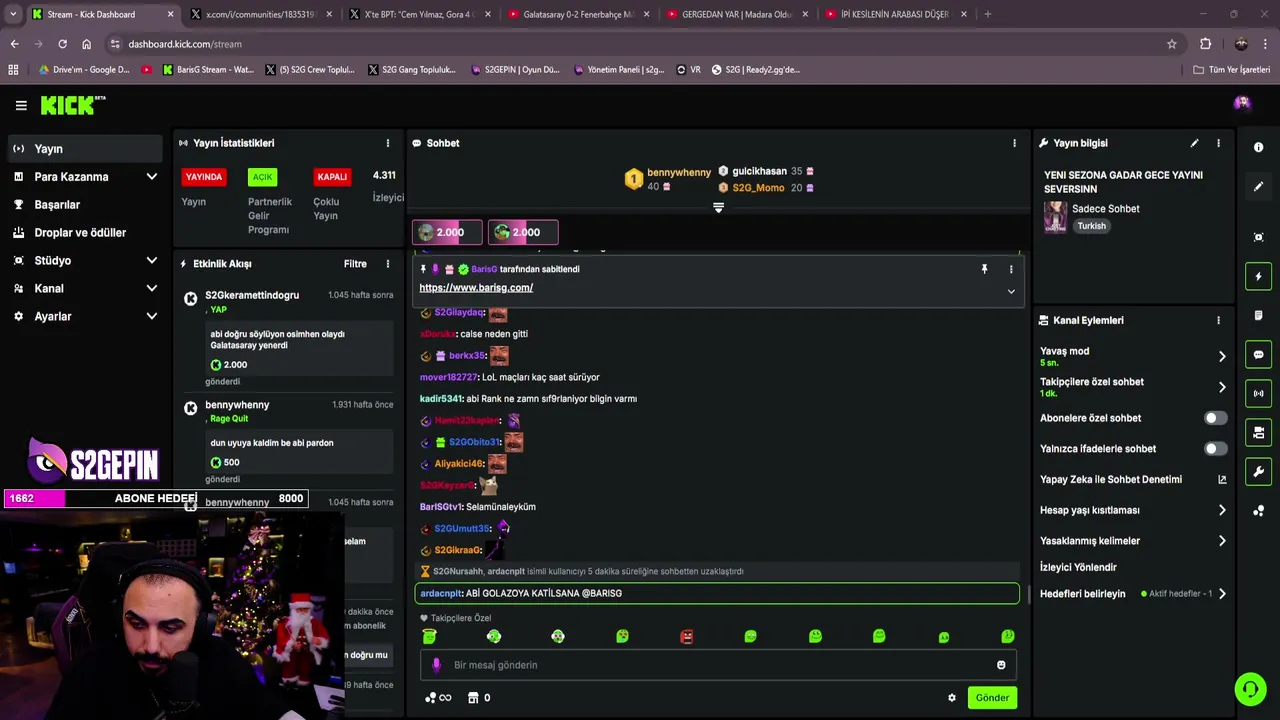Collapse the chat leaderboard handle
The height and width of the screenshot is (720, 1280).
(x=718, y=208)
